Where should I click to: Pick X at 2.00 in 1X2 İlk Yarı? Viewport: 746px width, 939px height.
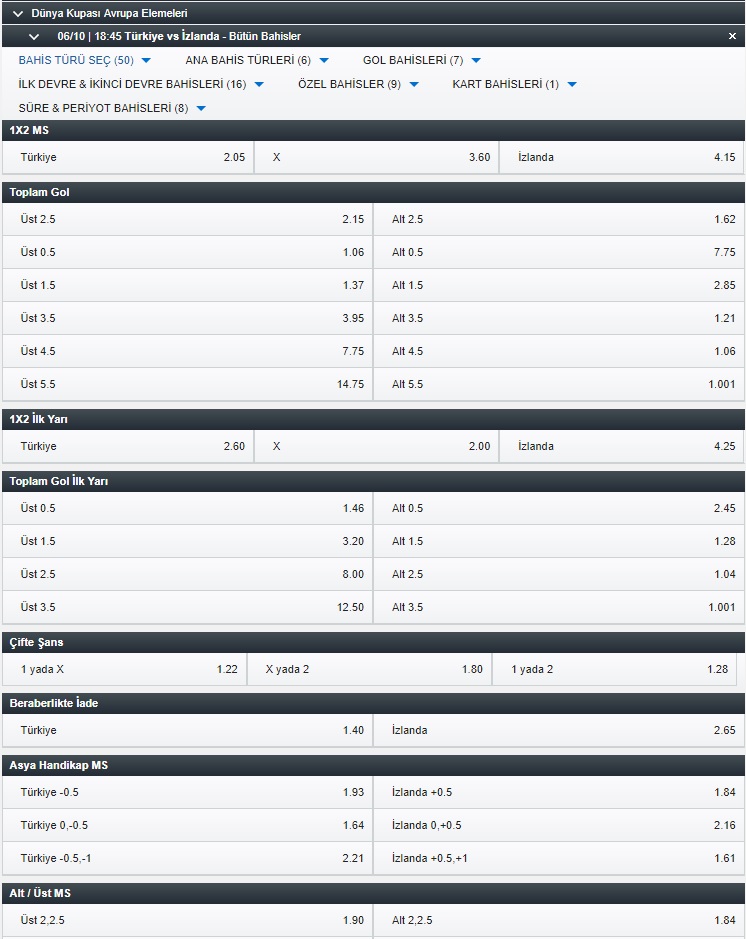377,446
